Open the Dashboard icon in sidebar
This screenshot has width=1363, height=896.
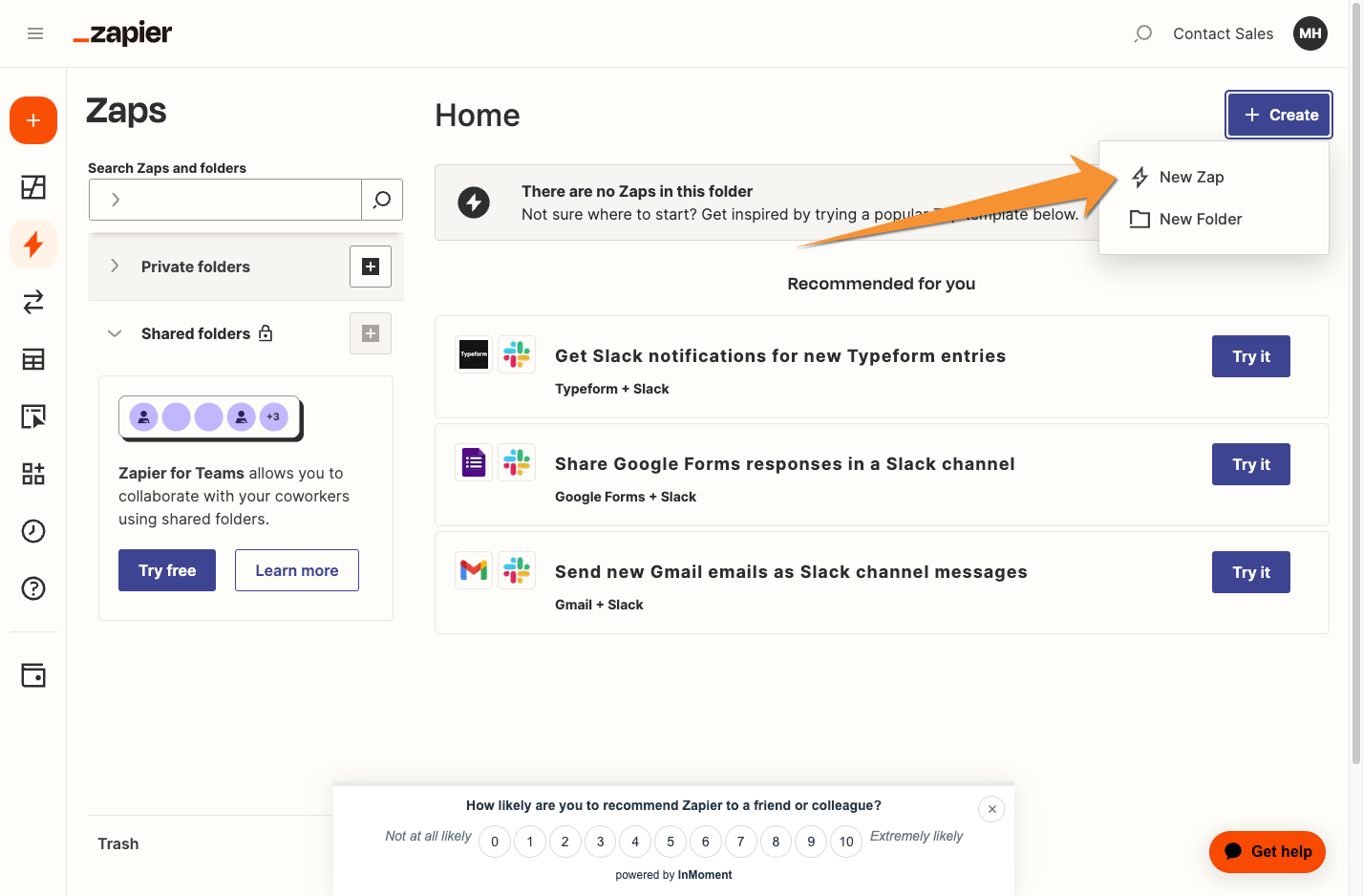tap(33, 187)
